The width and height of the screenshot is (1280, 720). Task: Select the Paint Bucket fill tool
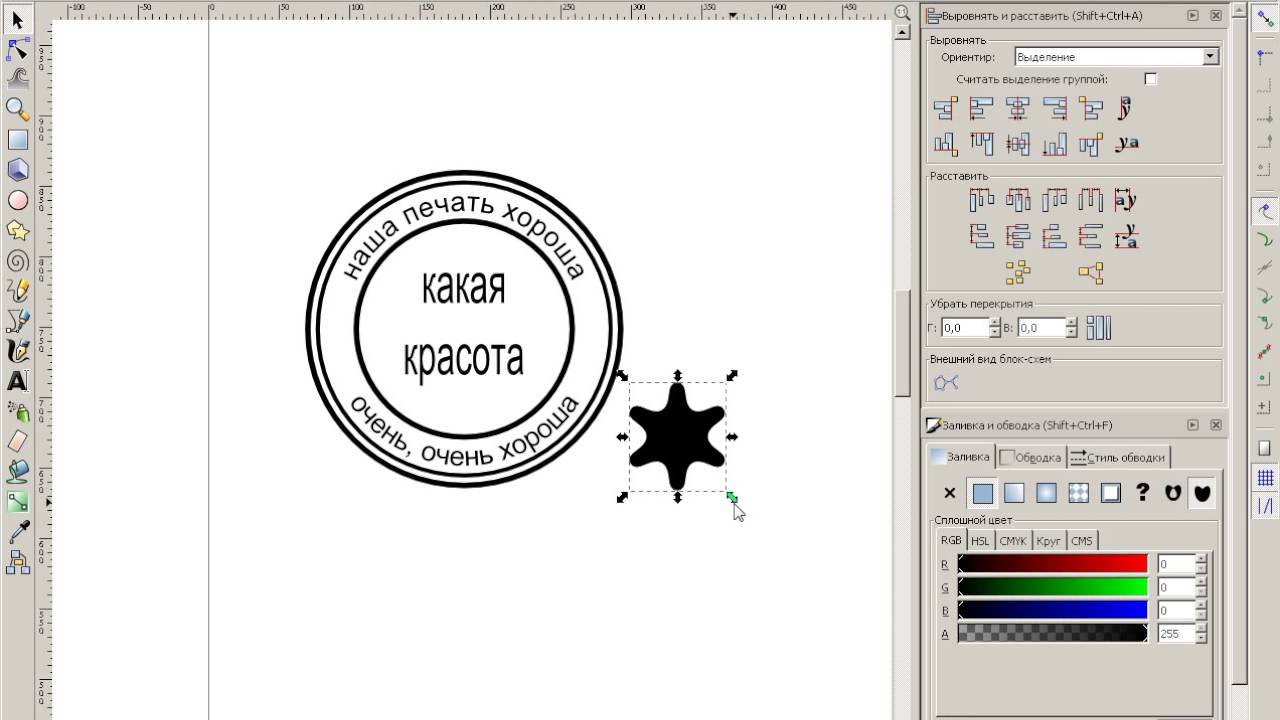point(17,471)
